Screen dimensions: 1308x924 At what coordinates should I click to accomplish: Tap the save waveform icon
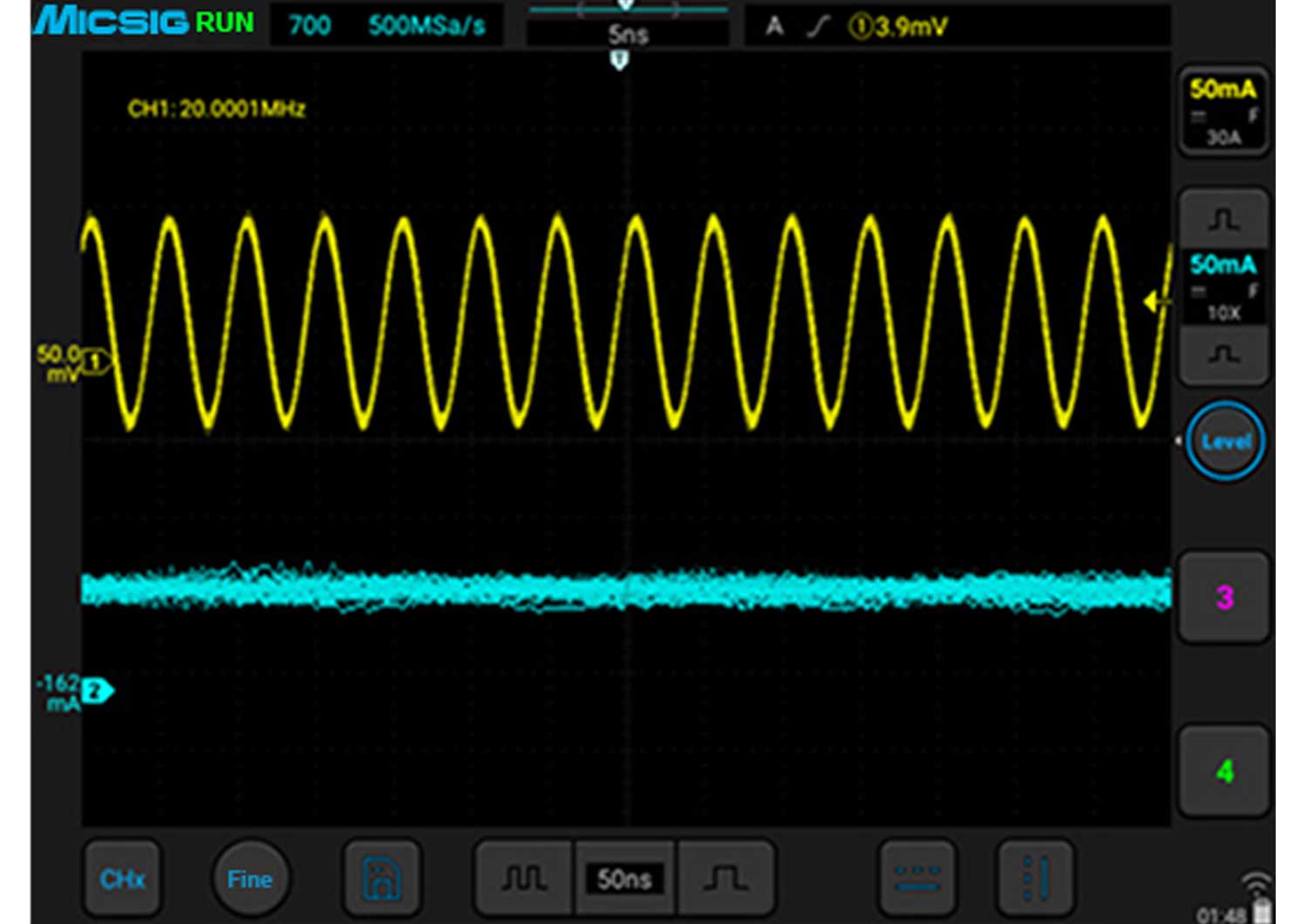coord(381,879)
